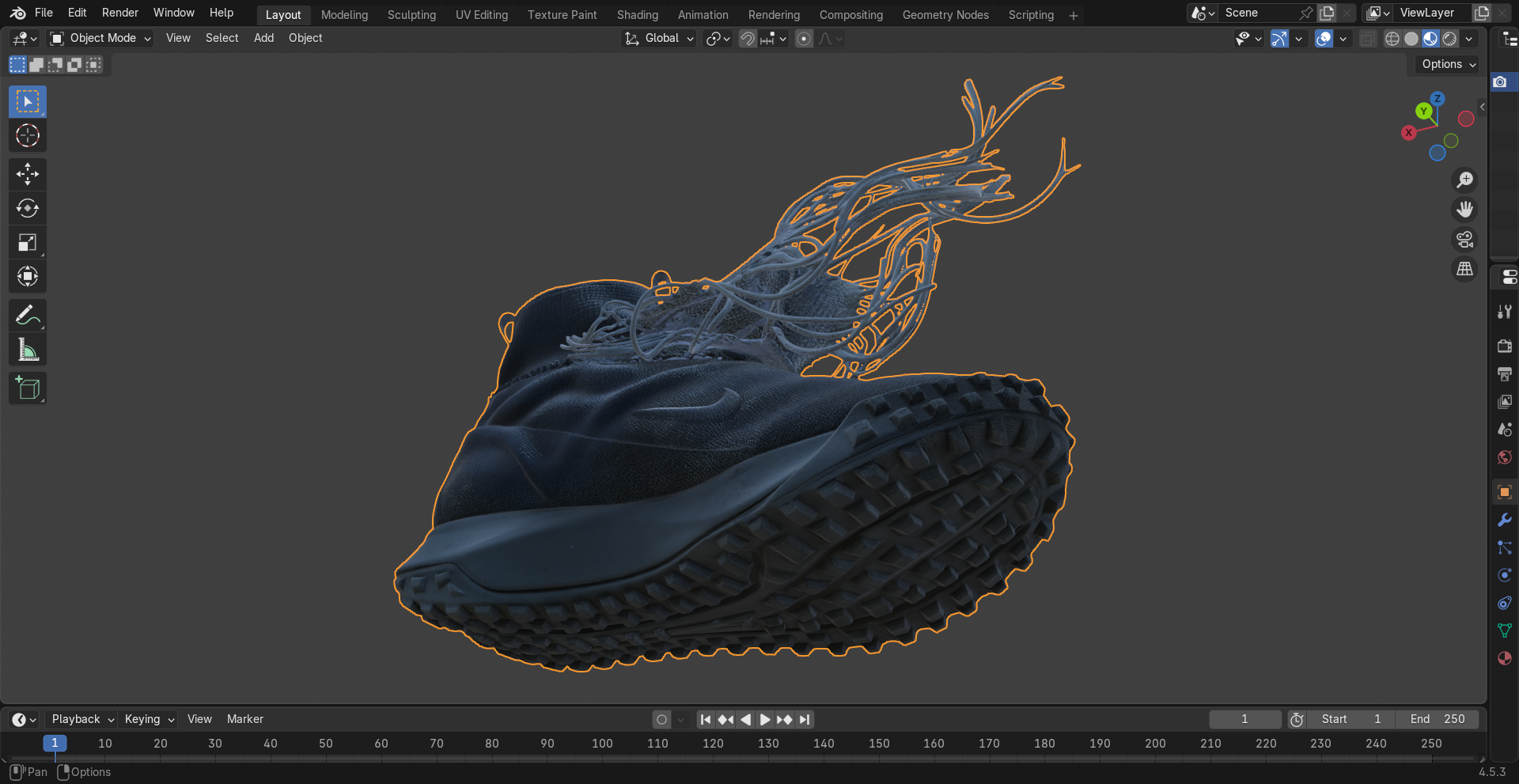Select the Select Box tool

(x=28, y=102)
